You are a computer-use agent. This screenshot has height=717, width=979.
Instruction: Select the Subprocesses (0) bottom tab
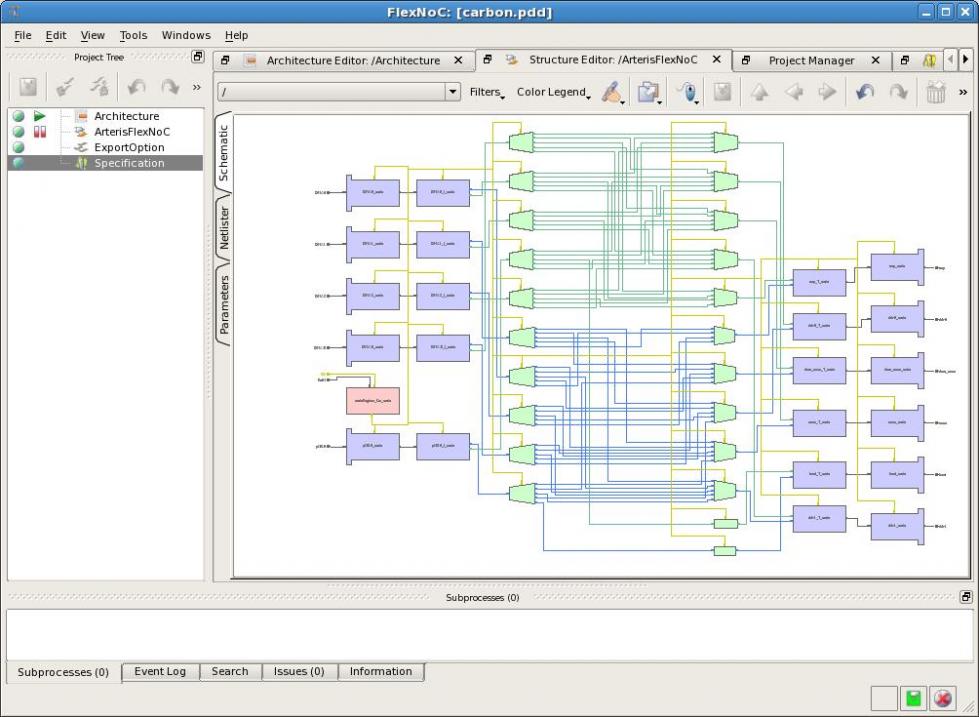click(63, 672)
